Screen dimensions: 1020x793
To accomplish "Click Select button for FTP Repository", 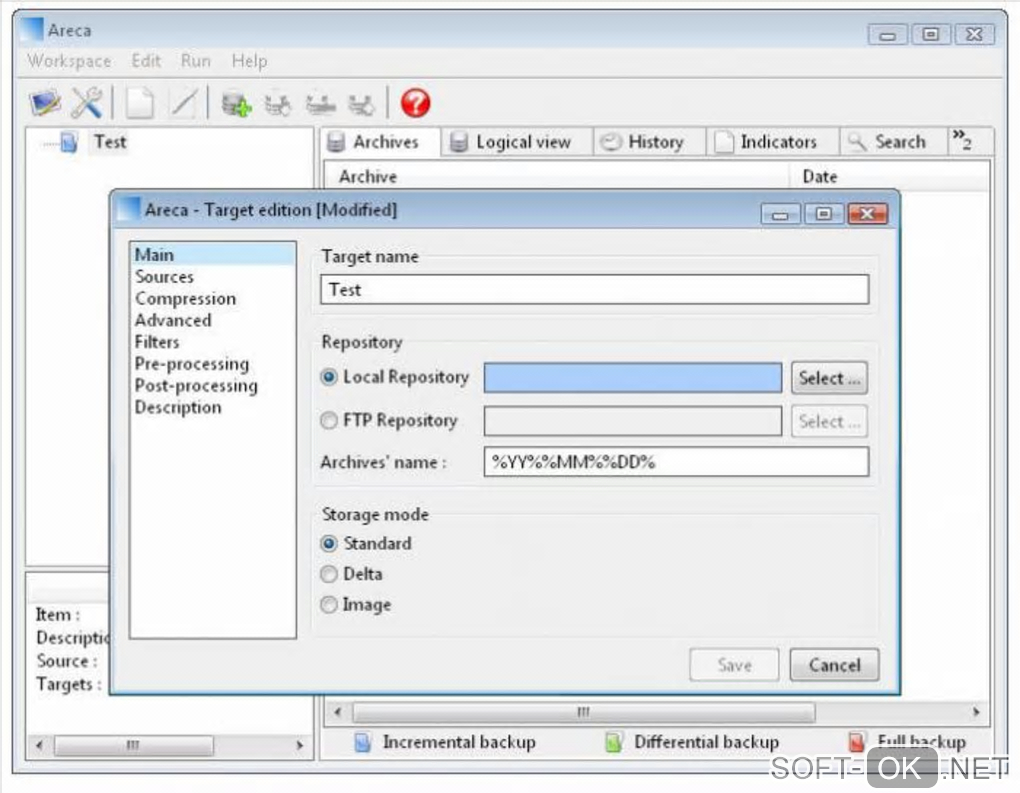I will pos(829,422).
